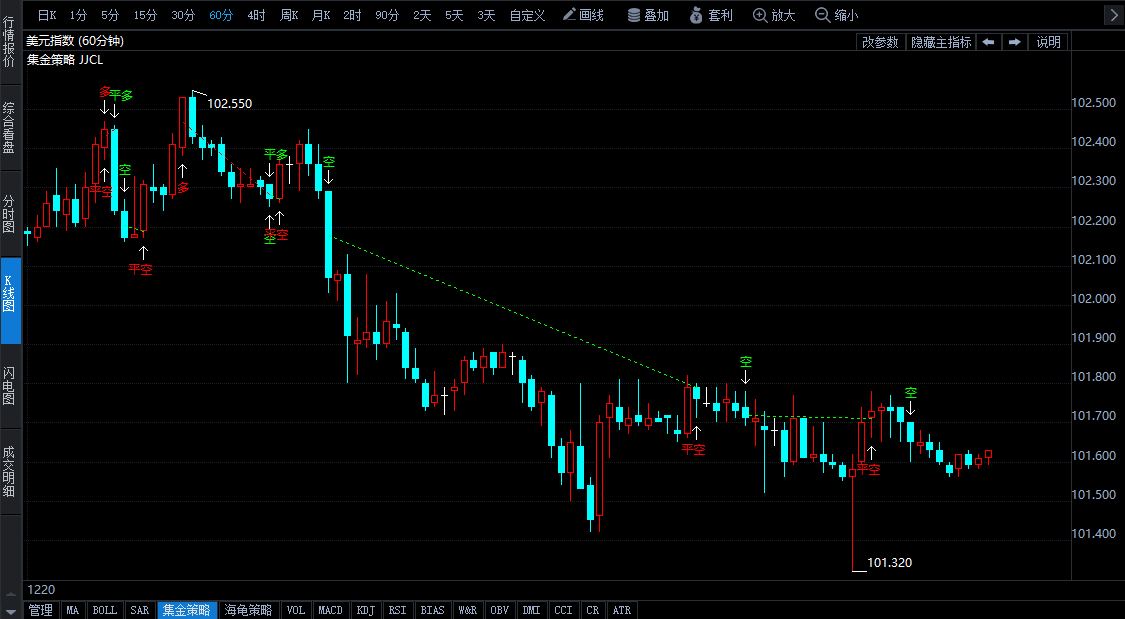The height and width of the screenshot is (619, 1125).
Task: Switch to 90分 timeframe
Action: pyautogui.click(x=387, y=15)
